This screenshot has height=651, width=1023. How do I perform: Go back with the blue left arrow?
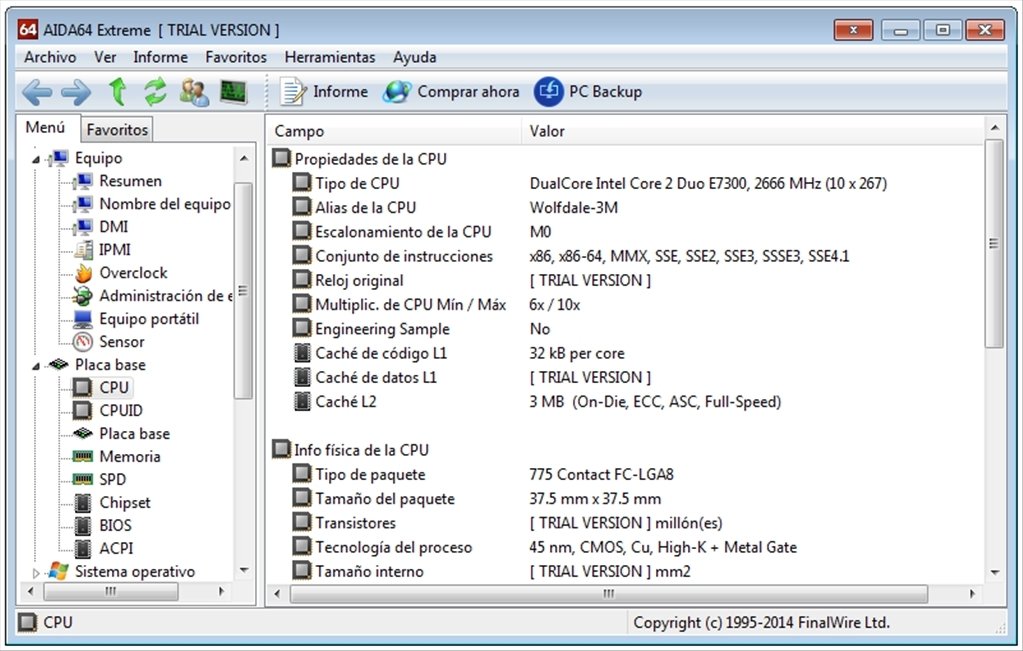point(37,92)
